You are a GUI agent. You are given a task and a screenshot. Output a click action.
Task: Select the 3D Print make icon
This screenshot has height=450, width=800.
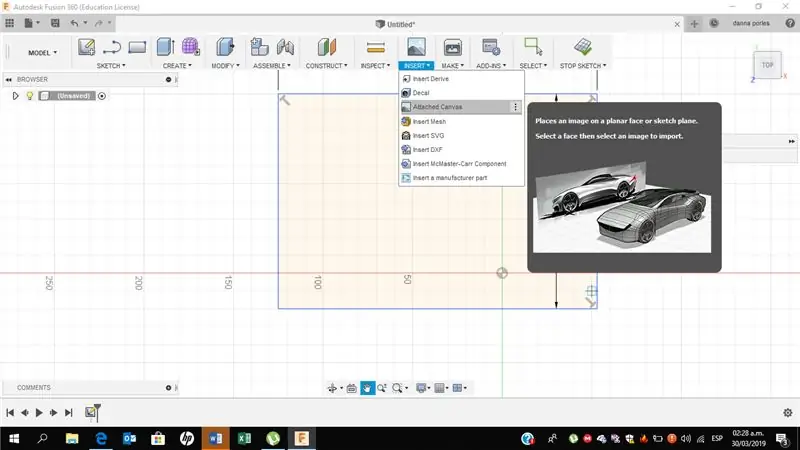pyautogui.click(x=453, y=47)
